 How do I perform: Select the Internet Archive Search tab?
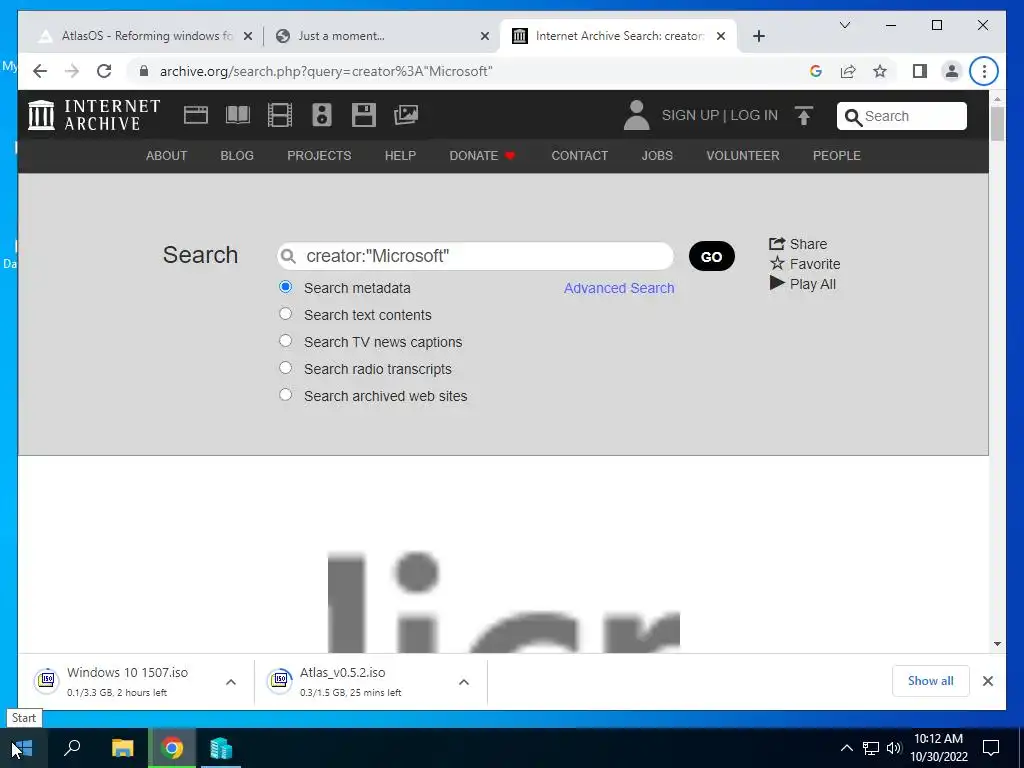point(618,36)
